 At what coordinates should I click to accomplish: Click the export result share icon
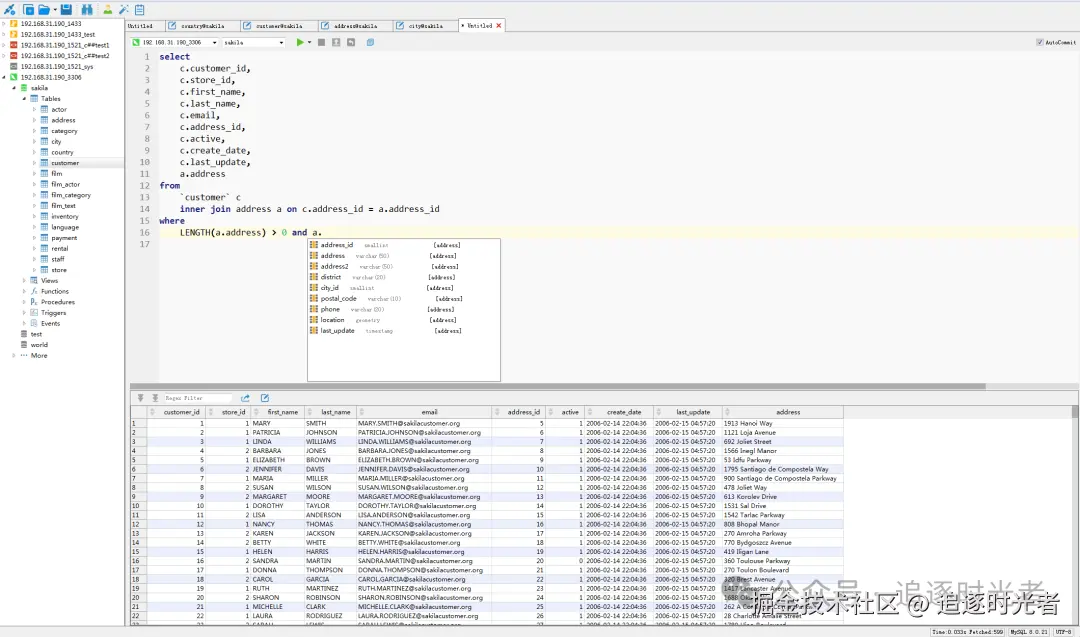[245, 398]
